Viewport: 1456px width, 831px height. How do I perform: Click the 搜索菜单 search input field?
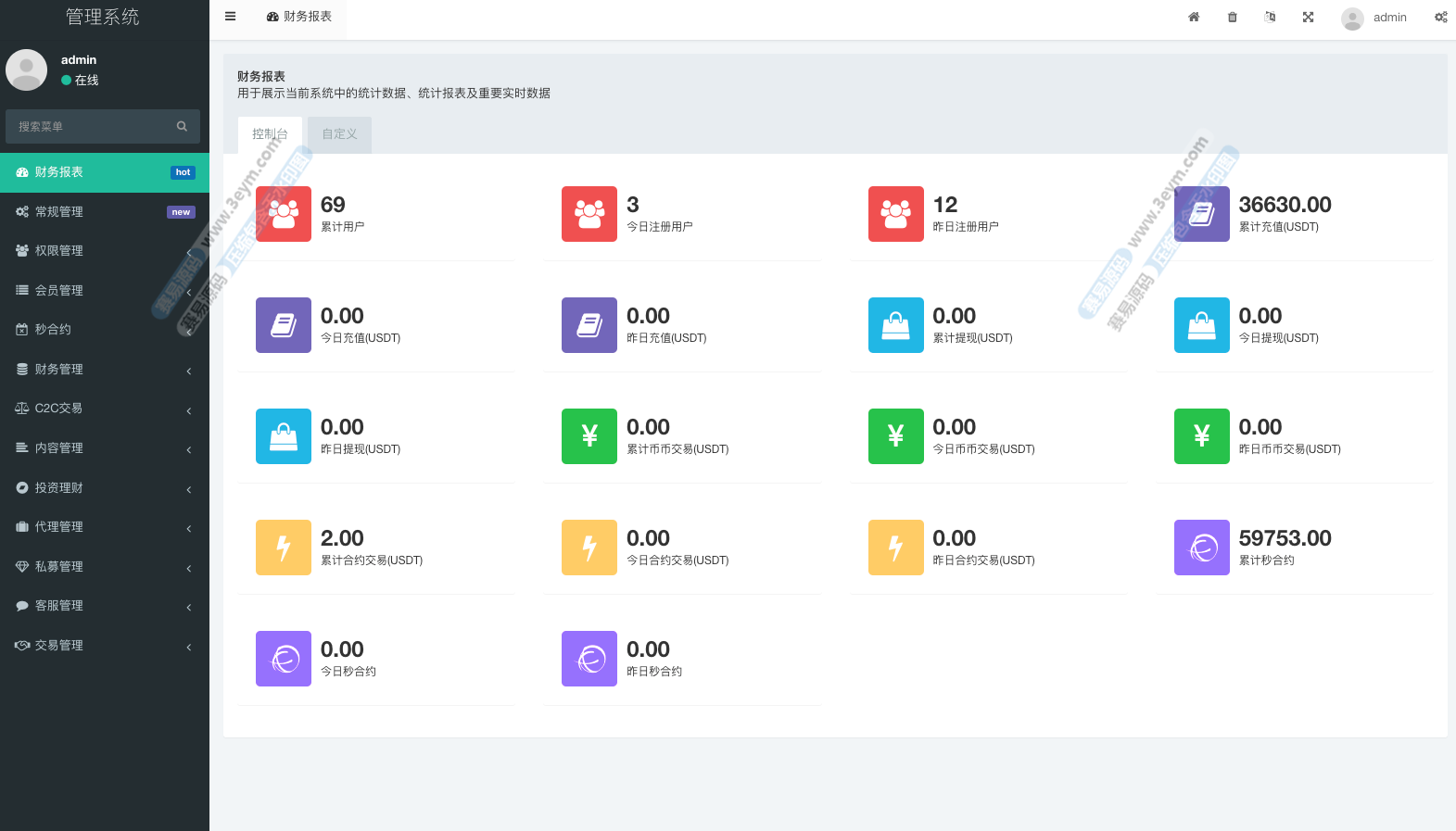91,126
